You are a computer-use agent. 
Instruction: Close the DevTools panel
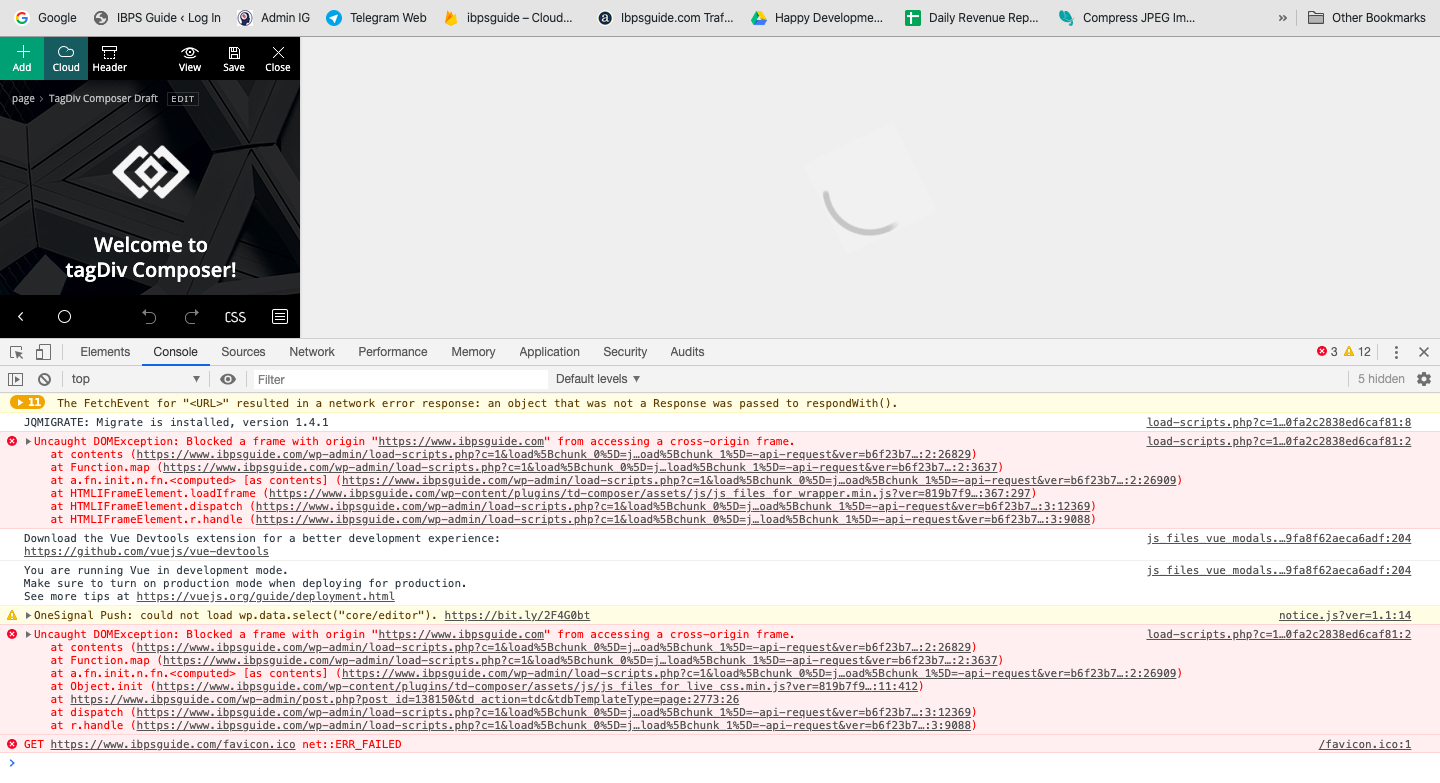pyautogui.click(x=1424, y=352)
